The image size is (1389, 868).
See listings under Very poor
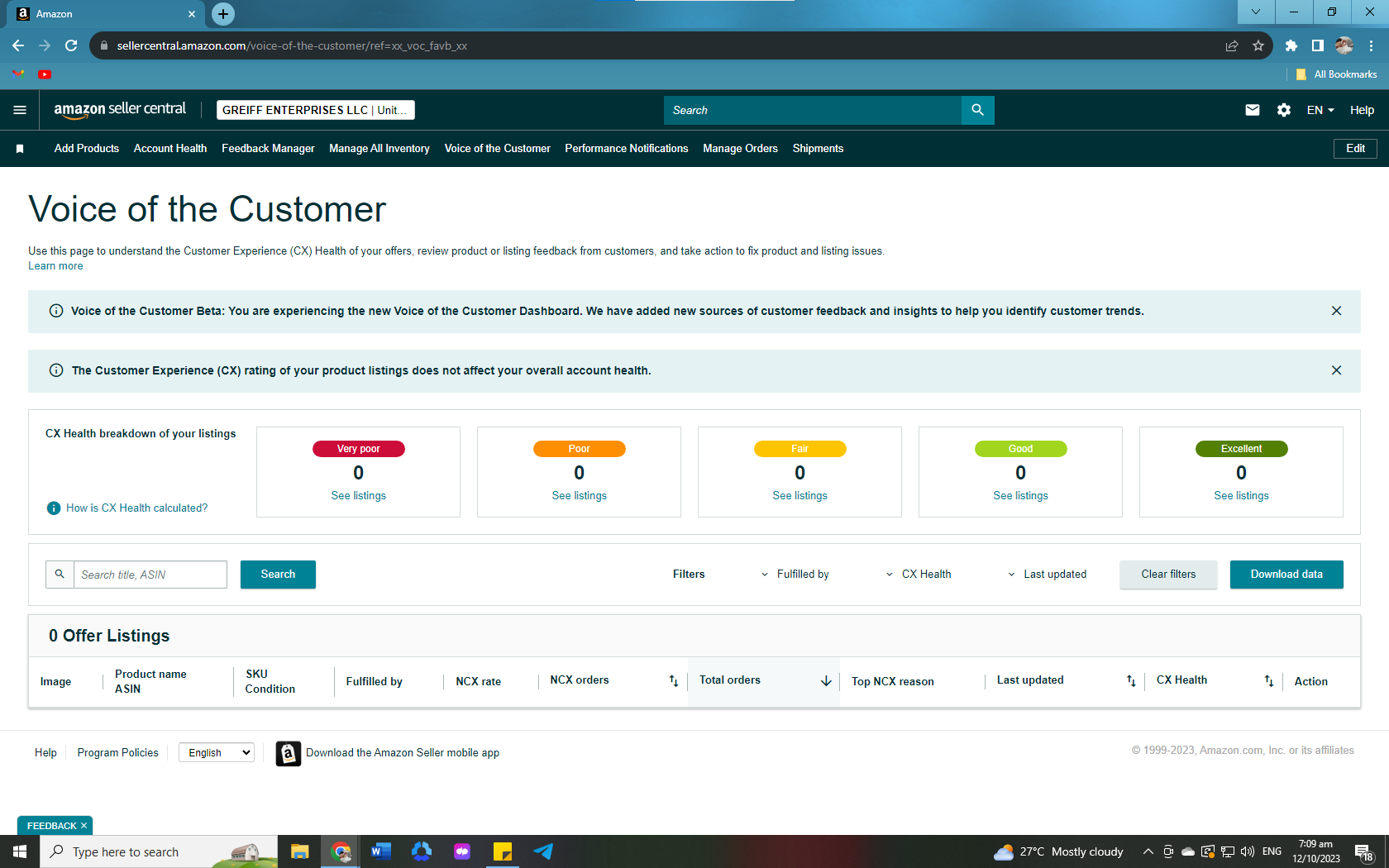[359, 496]
